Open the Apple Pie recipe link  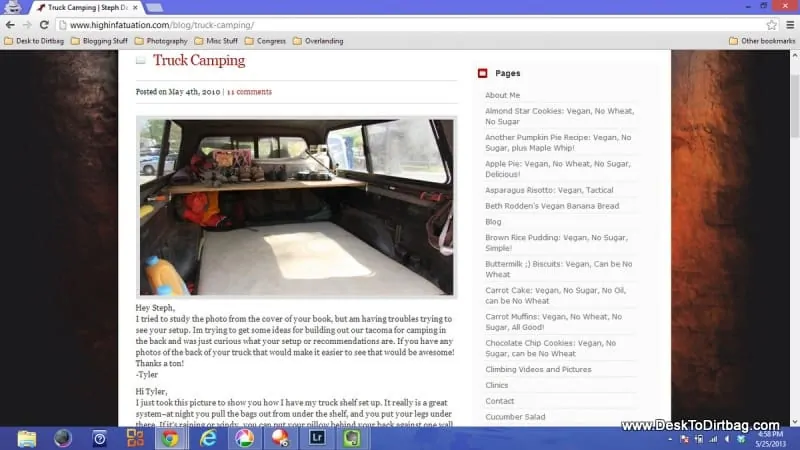pos(558,169)
